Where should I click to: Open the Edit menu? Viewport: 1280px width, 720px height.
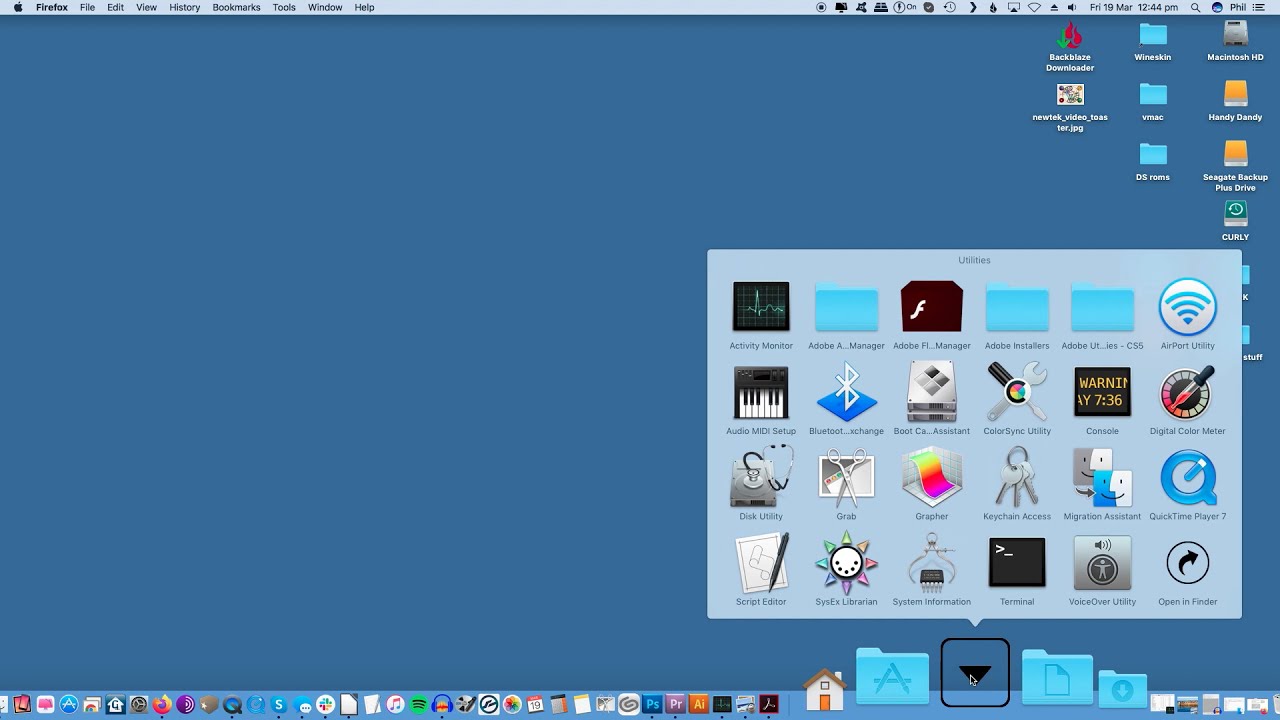coord(116,7)
